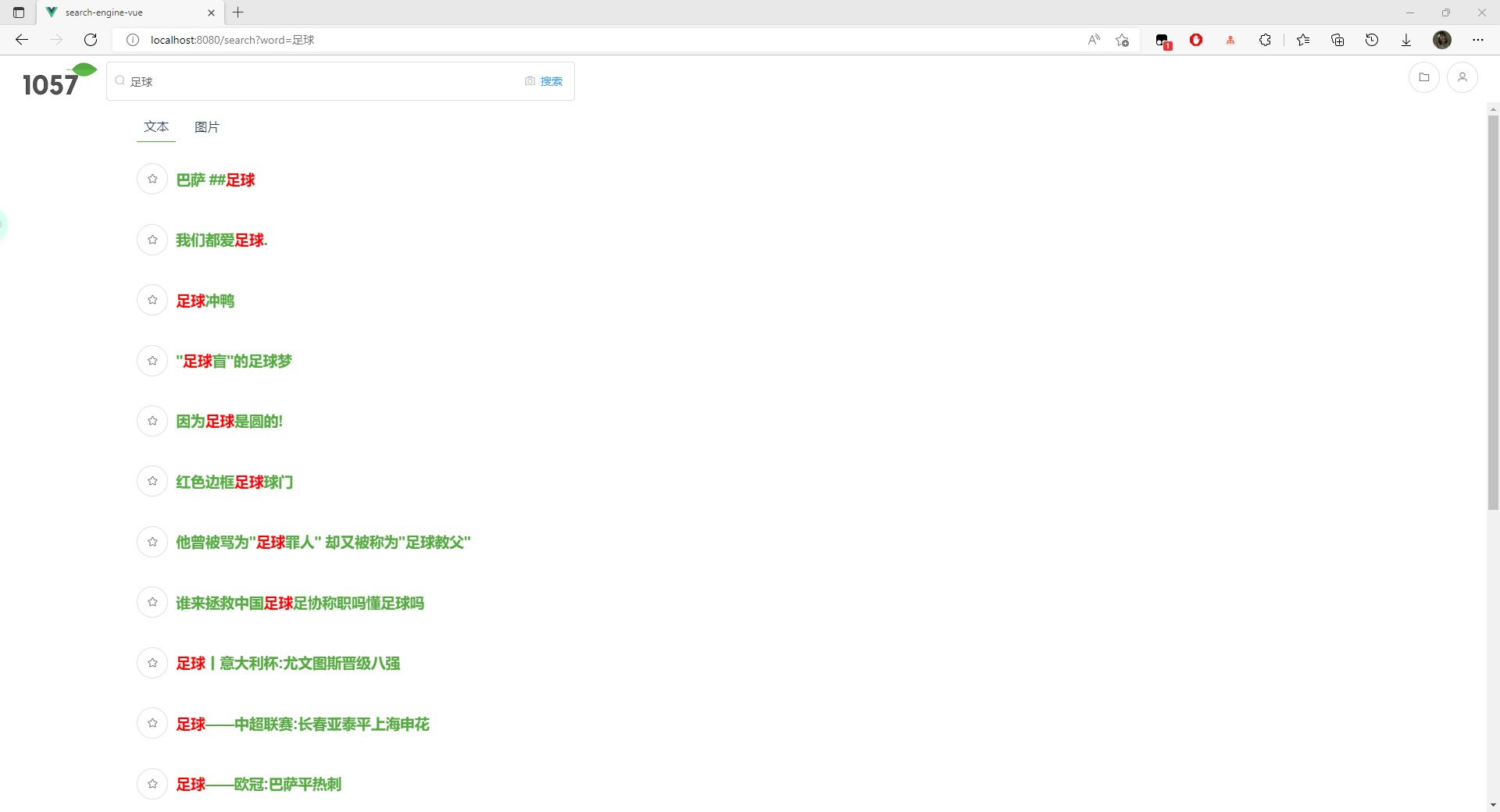Open browser History
This screenshot has height=812, width=1500.
[1372, 40]
